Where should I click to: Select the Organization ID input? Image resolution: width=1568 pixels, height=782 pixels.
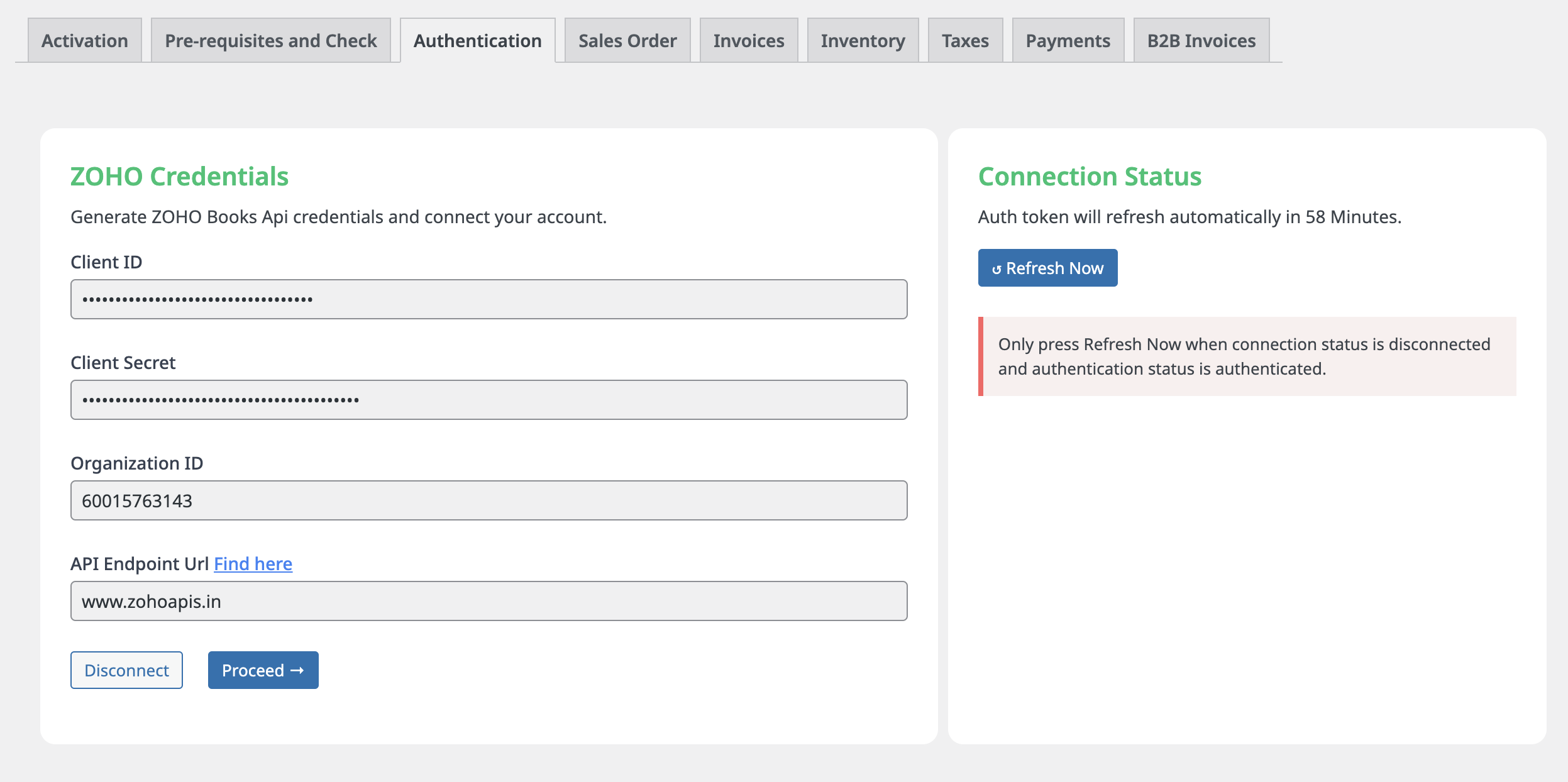489,500
